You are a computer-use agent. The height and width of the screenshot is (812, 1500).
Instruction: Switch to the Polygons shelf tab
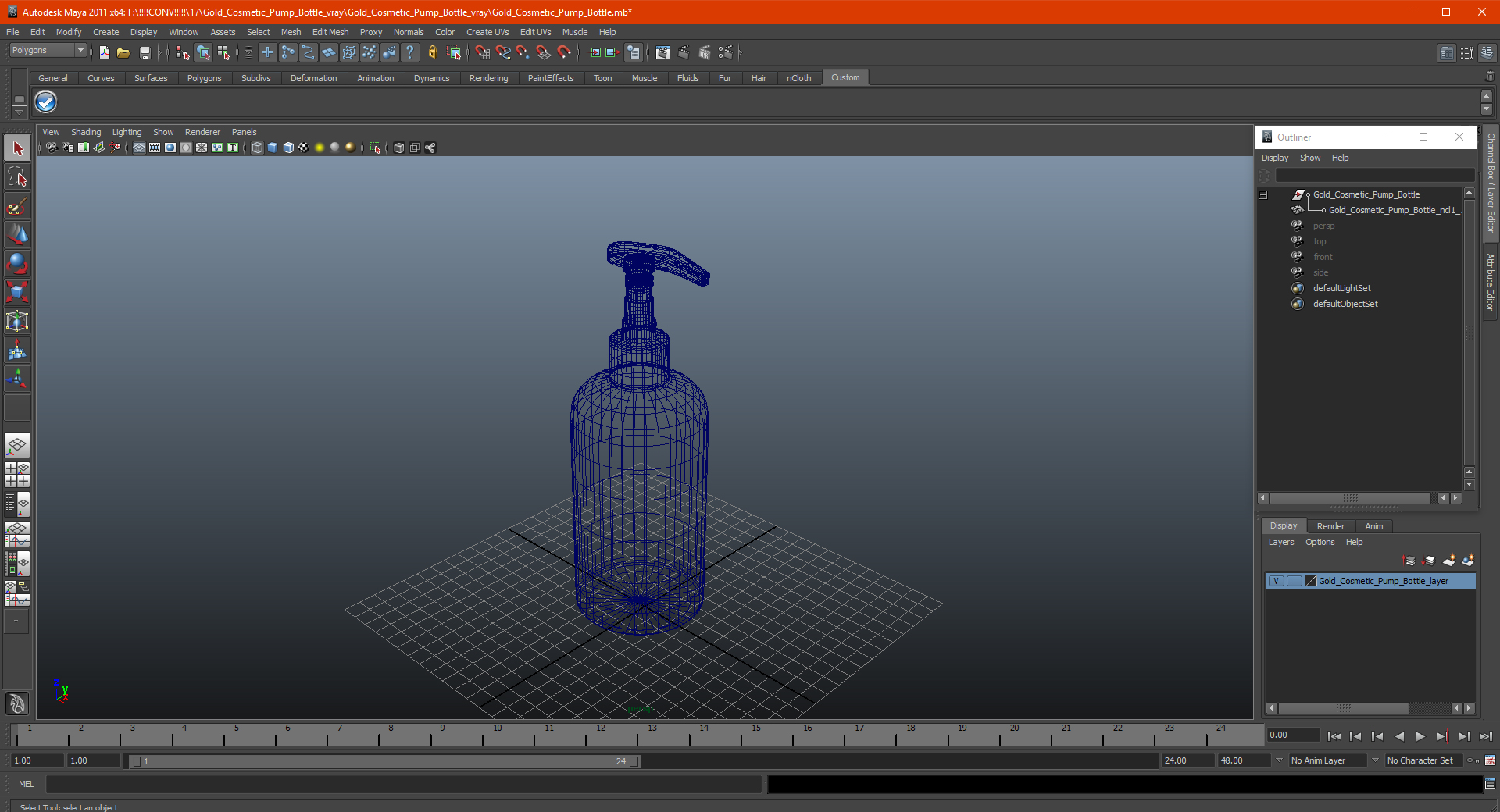204,78
